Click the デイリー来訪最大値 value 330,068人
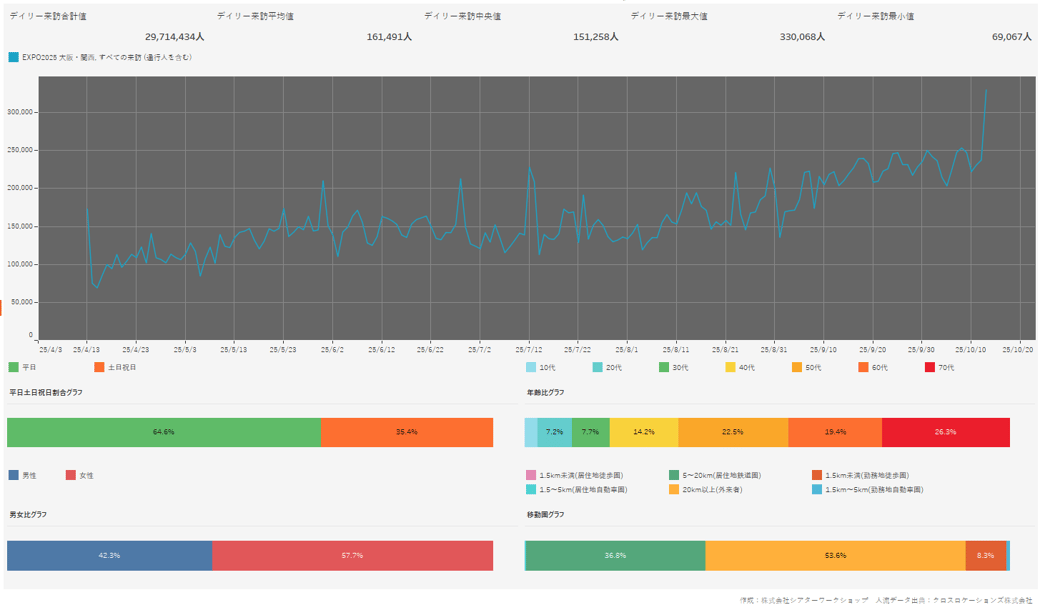The width and height of the screenshot is (1040, 615). point(802,36)
